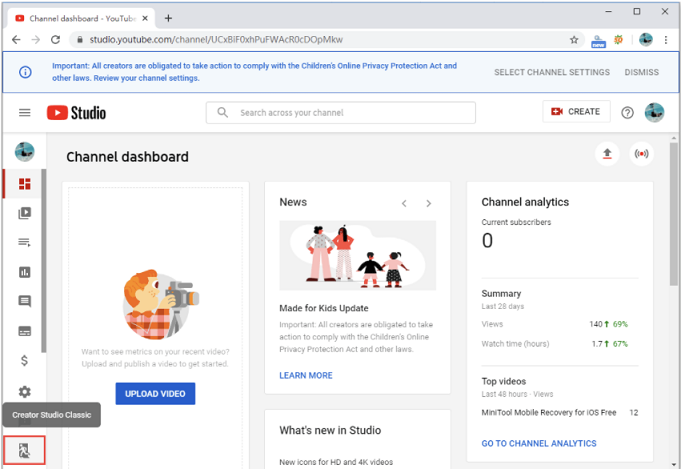Click the search across your channel field
This screenshot has height=469, width=681.
(x=340, y=113)
